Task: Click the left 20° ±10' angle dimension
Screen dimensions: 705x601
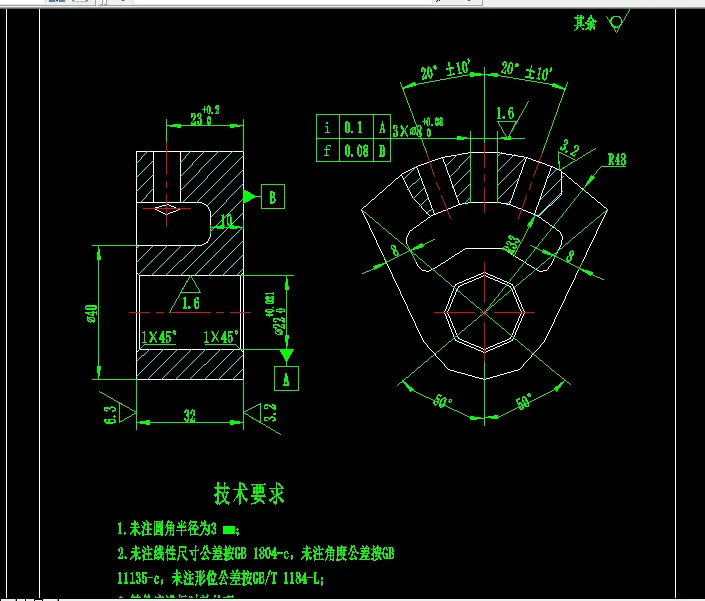Action: pos(445,71)
